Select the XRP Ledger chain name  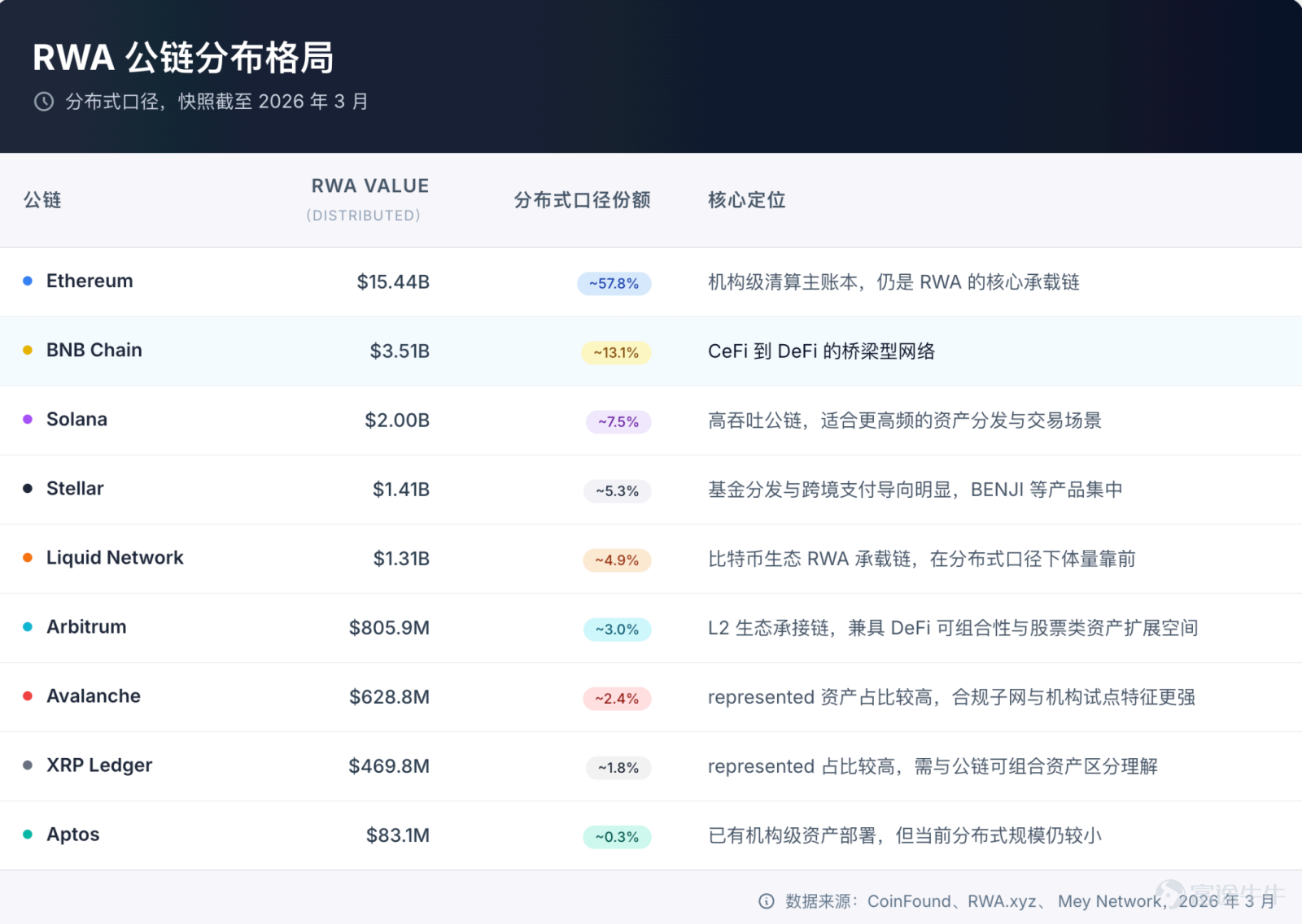tap(99, 765)
